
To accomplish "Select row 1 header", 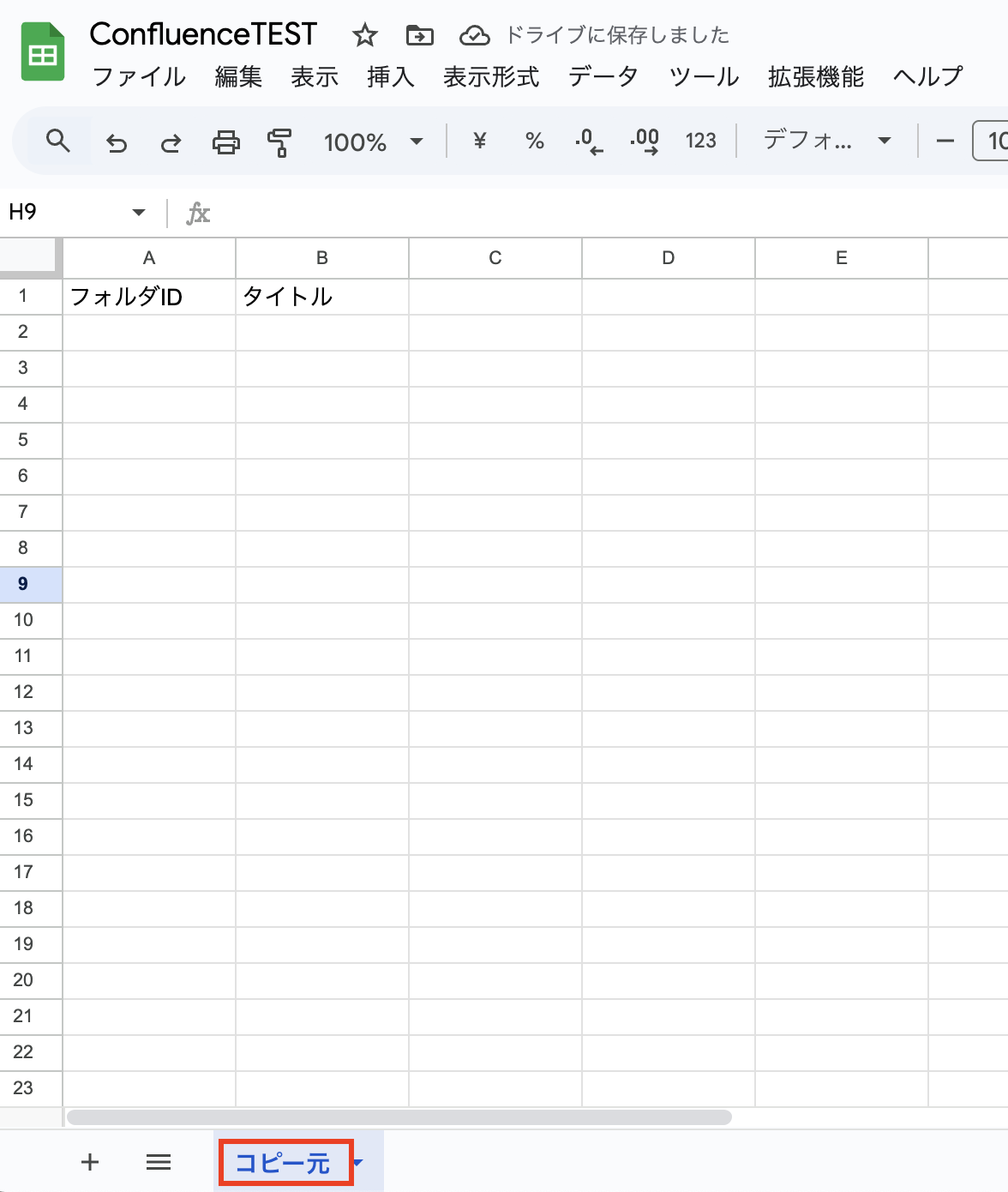I will pos(31,297).
